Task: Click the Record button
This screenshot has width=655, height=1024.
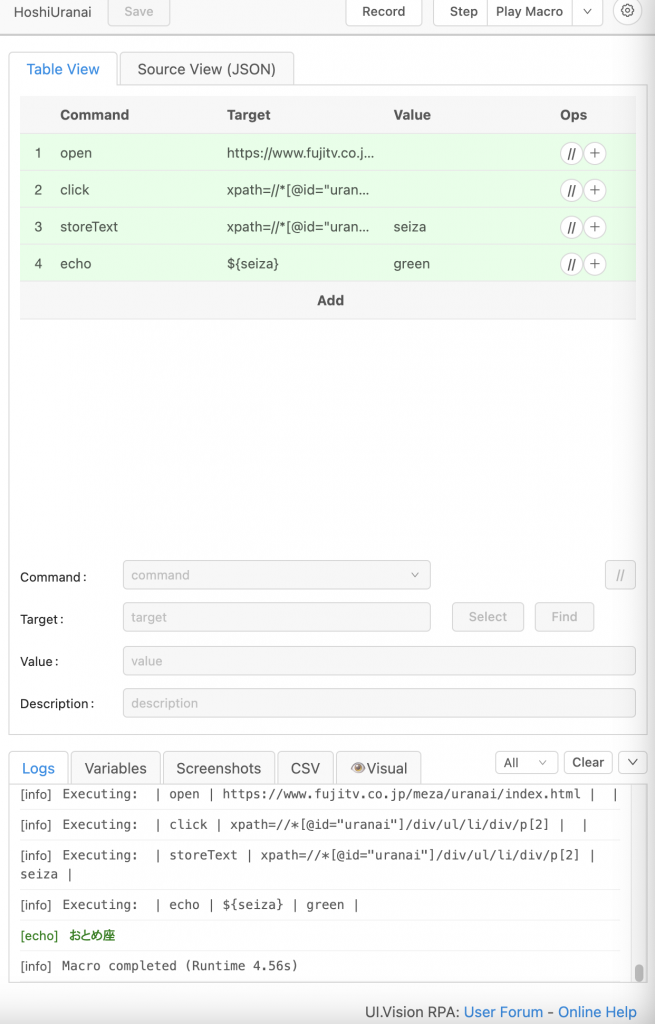Action: pos(383,12)
